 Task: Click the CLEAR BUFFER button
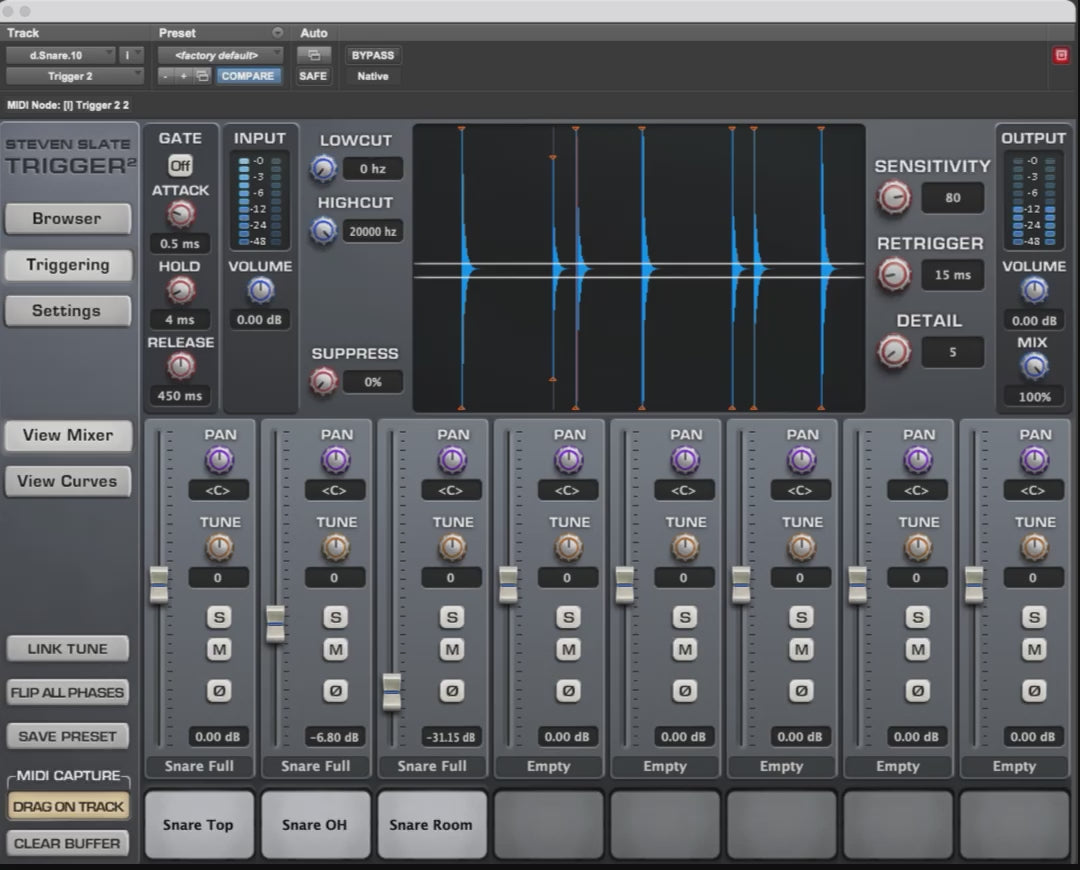pyautogui.click(x=68, y=843)
